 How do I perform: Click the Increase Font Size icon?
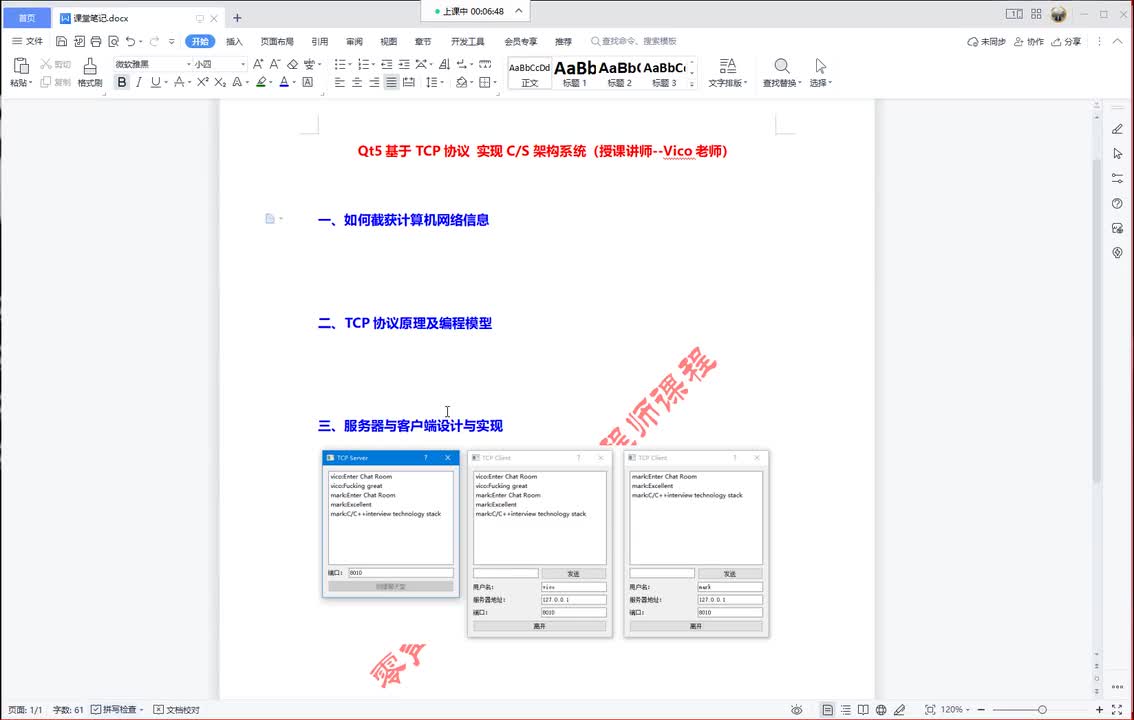258,64
